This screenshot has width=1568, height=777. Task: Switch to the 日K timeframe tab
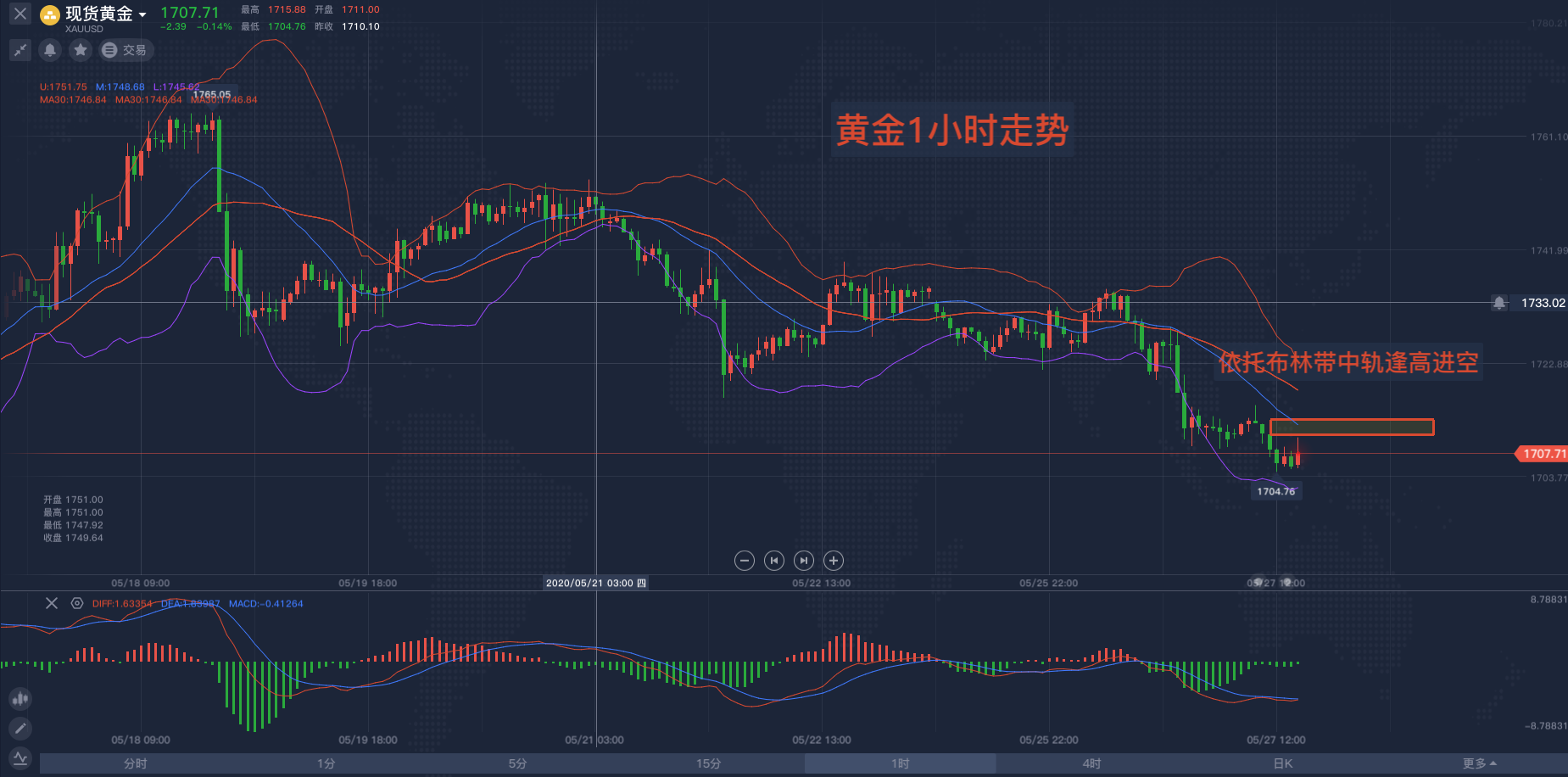coord(1283,763)
